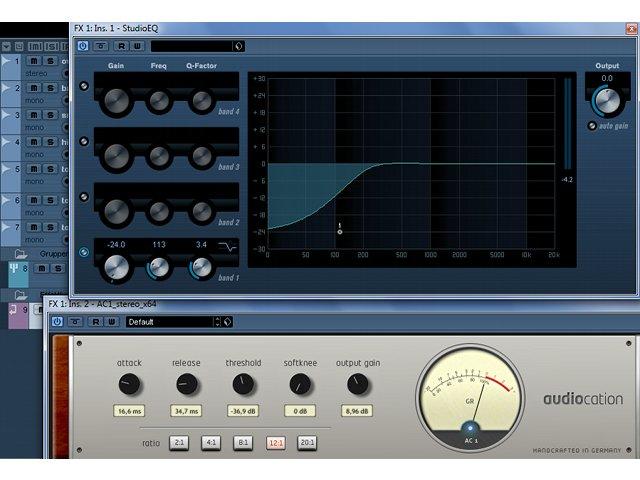The width and height of the screenshot is (640, 480).
Task: Enable Write automation in AC1 window
Action: click(x=111, y=322)
